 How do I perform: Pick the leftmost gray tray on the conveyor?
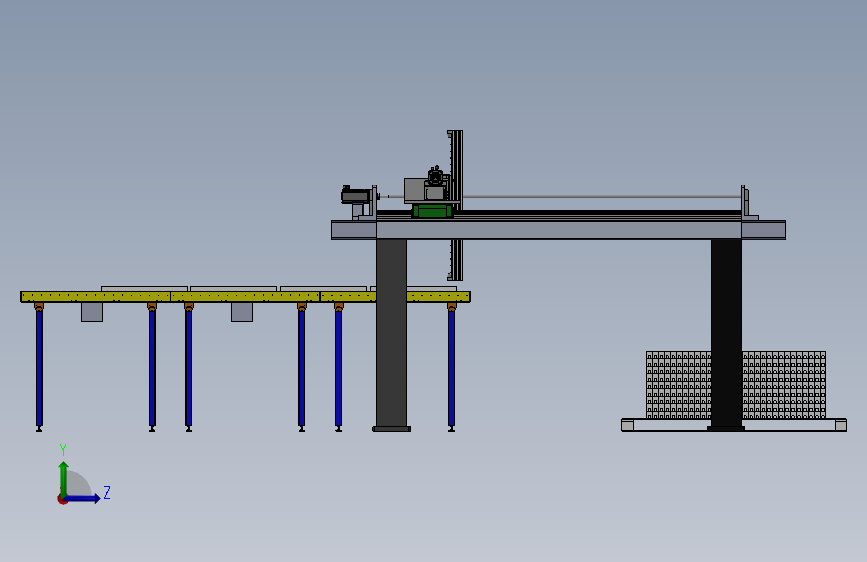click(144, 289)
